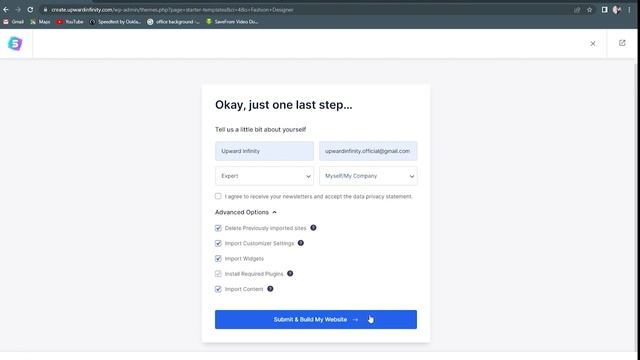Open the external link icon at top right
This screenshot has height=360, width=640.
click(x=622, y=43)
